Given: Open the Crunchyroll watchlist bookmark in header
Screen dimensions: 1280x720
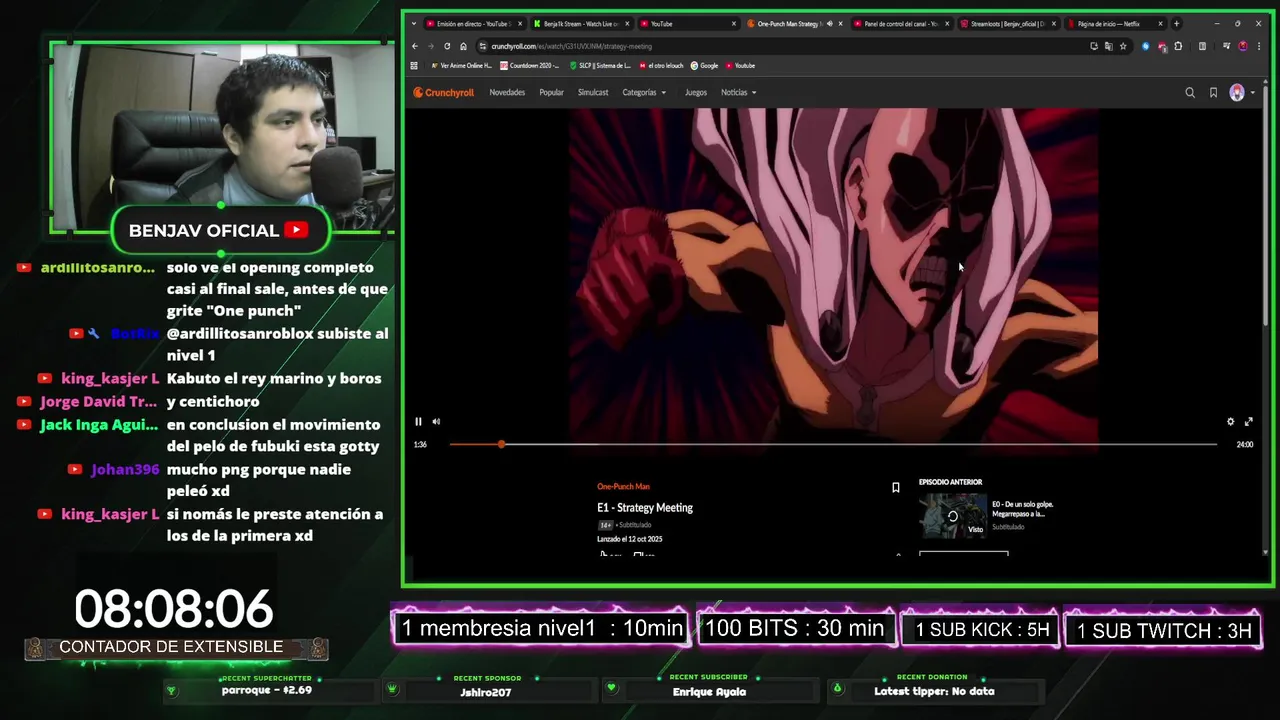Looking at the screenshot, I should pos(1213,92).
